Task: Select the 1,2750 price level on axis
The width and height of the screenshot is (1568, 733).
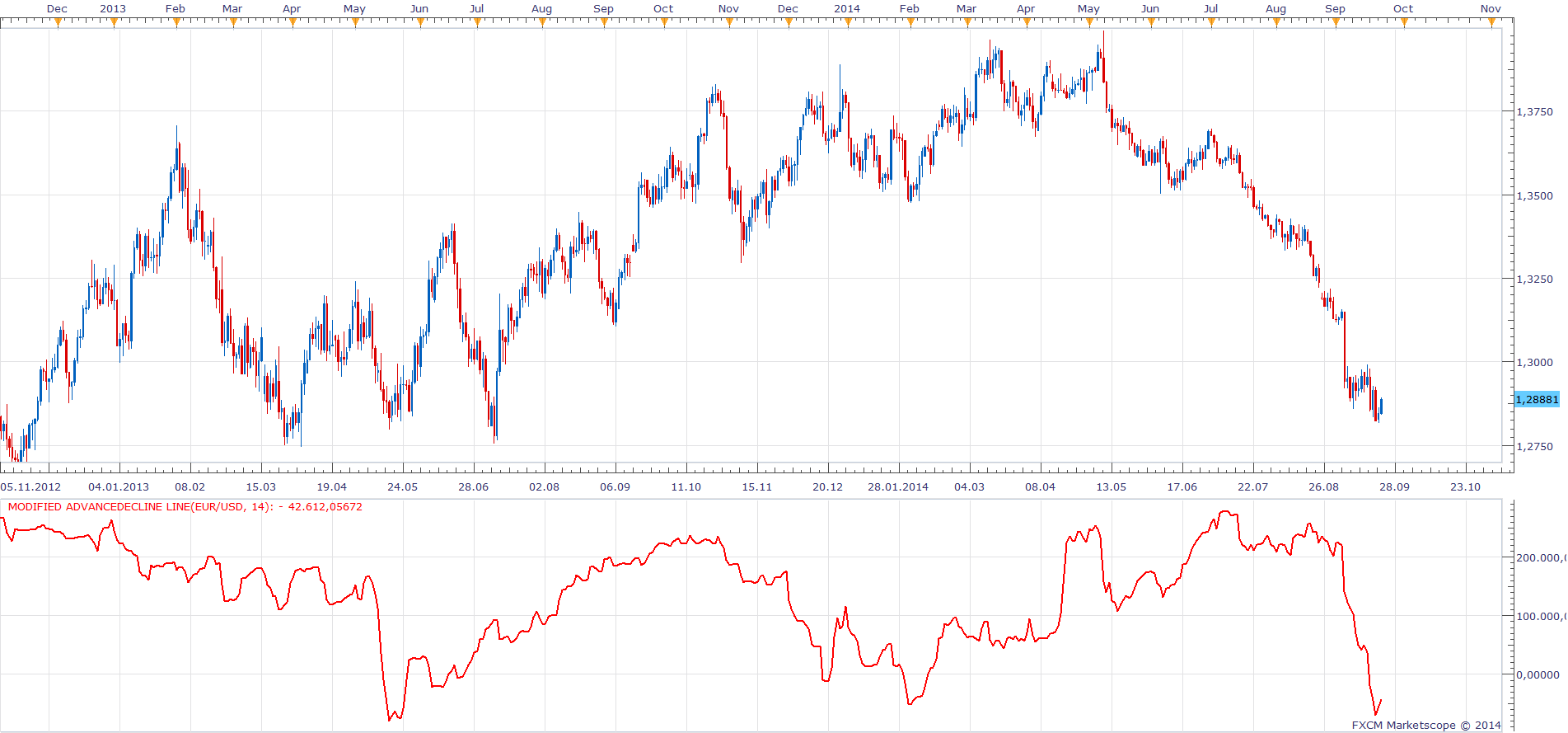Action: coord(1535,446)
